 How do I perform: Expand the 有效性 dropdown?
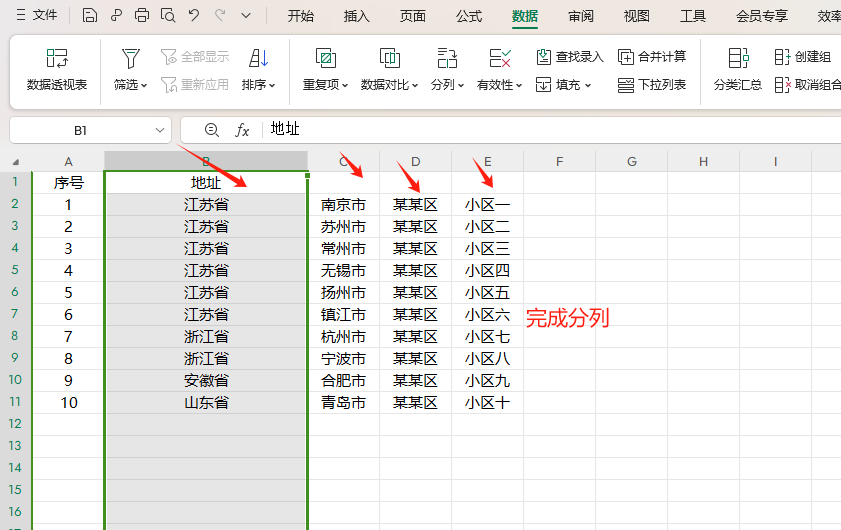point(519,85)
